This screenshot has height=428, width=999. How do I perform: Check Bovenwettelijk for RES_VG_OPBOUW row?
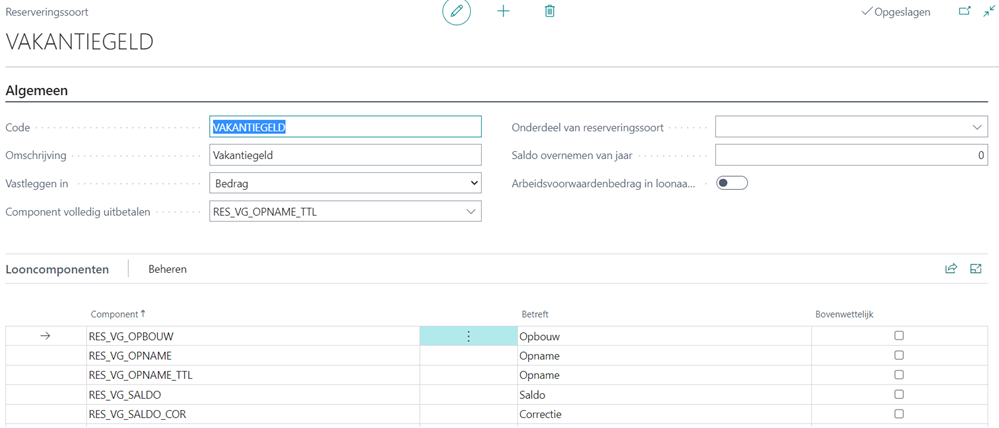(899, 336)
